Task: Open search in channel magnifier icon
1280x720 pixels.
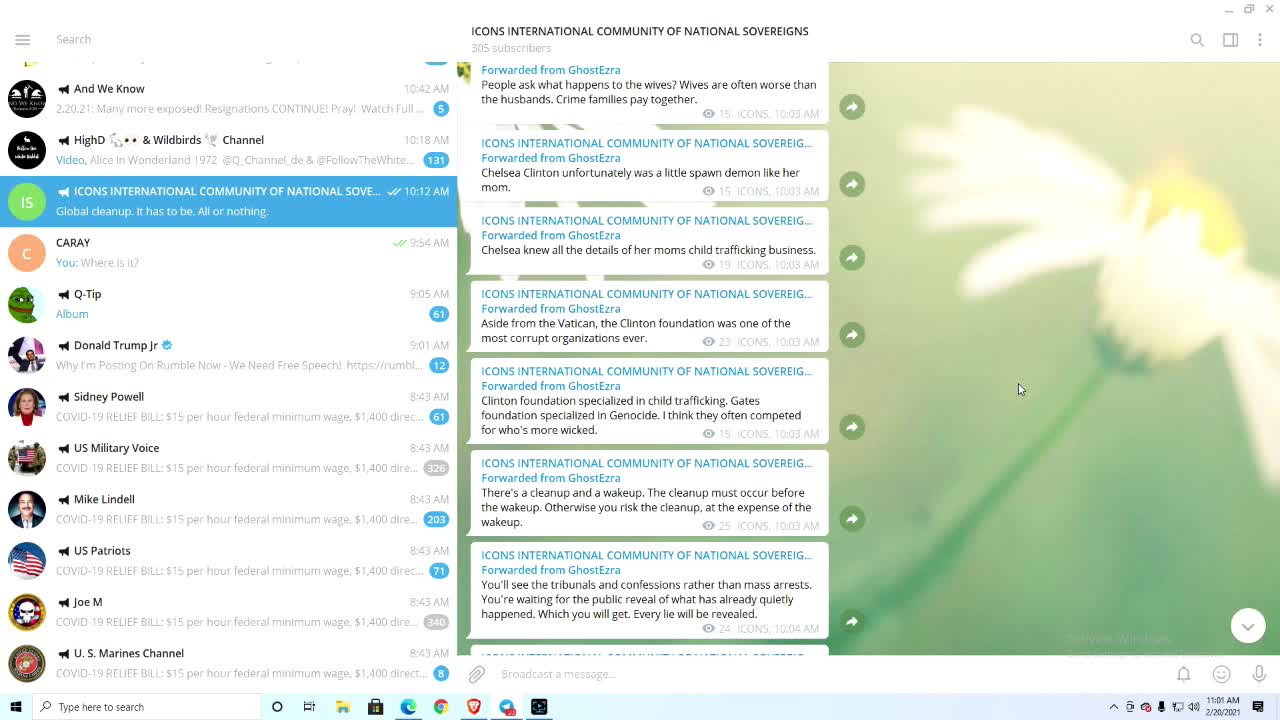Action: pyautogui.click(x=1197, y=40)
